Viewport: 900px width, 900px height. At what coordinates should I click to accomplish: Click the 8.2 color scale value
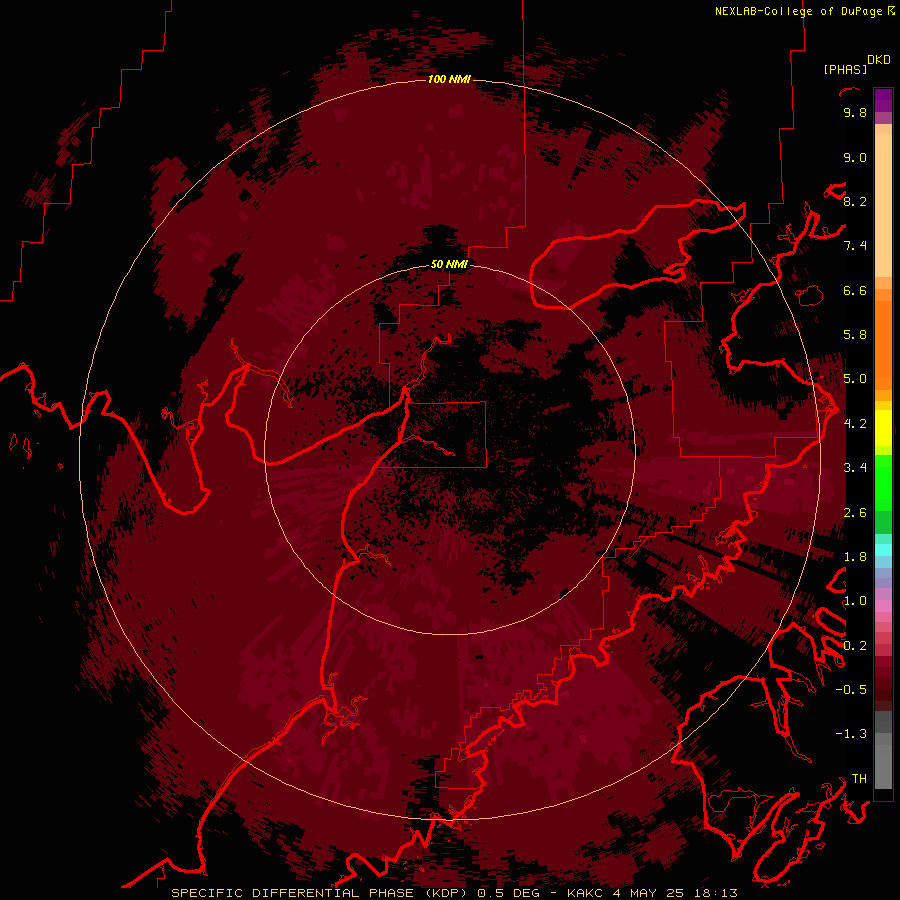[855, 201]
